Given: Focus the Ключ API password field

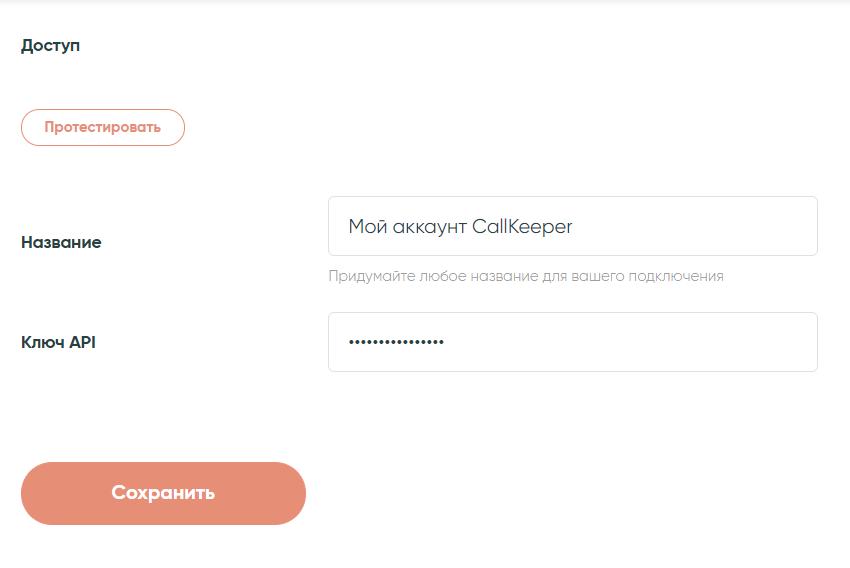Looking at the screenshot, I should pyautogui.click(x=572, y=342).
